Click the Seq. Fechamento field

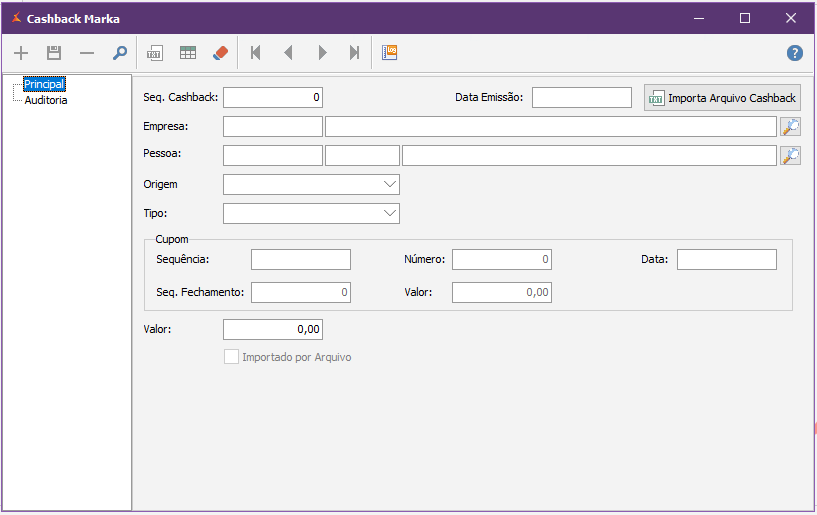(x=301, y=292)
